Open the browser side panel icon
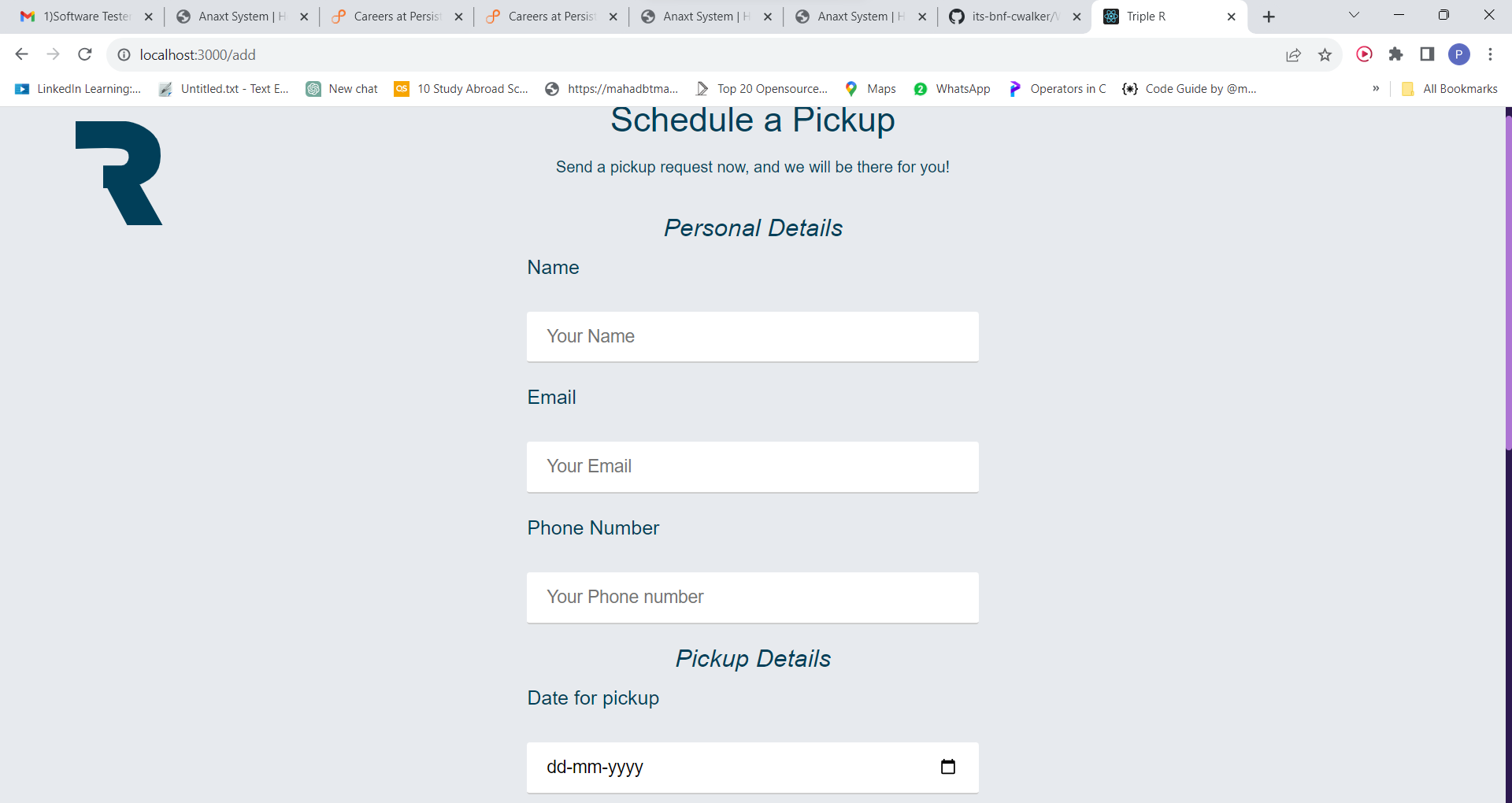This screenshot has width=1512, height=803. (x=1426, y=54)
